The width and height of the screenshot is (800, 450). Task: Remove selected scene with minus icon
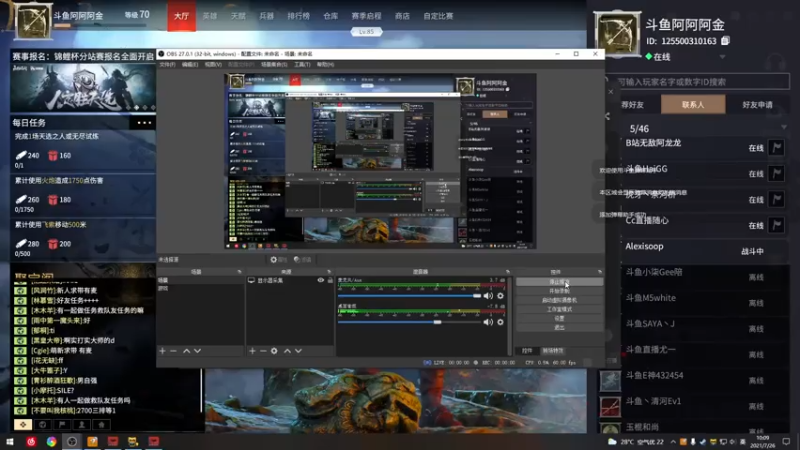coord(173,351)
